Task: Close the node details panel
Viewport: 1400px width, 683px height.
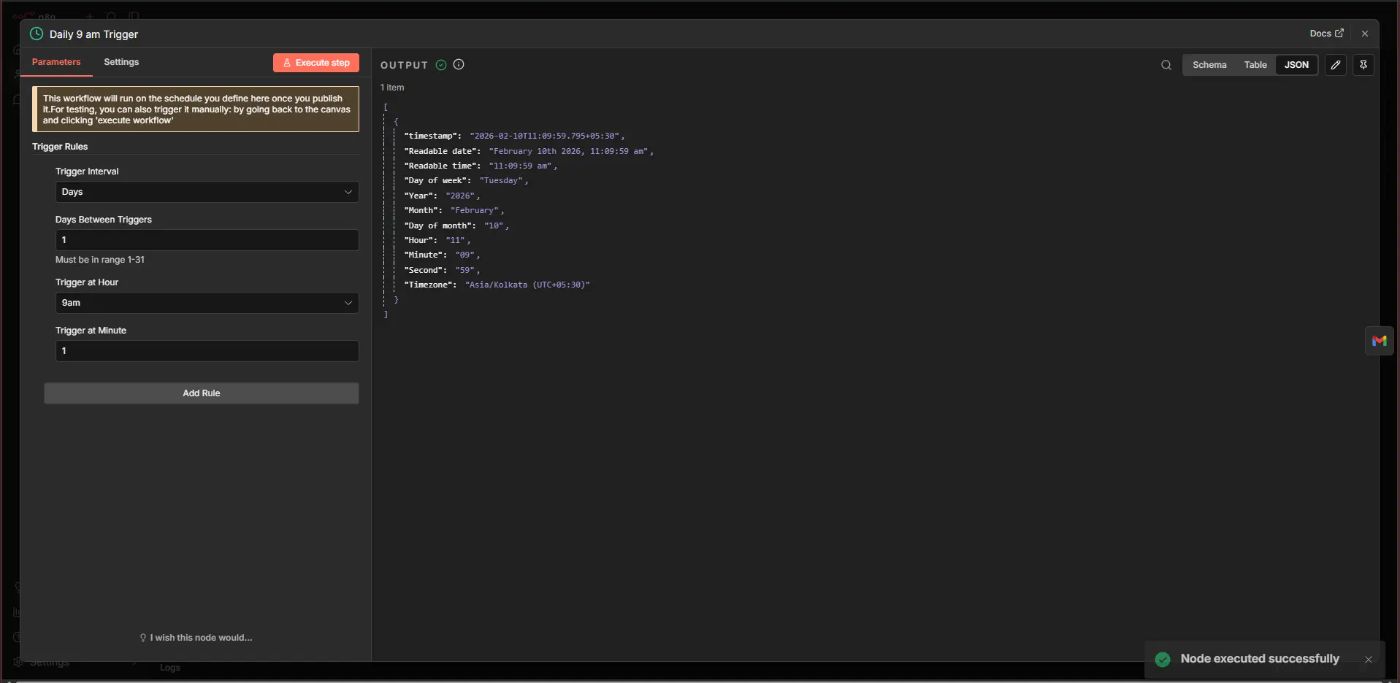Action: point(1364,34)
